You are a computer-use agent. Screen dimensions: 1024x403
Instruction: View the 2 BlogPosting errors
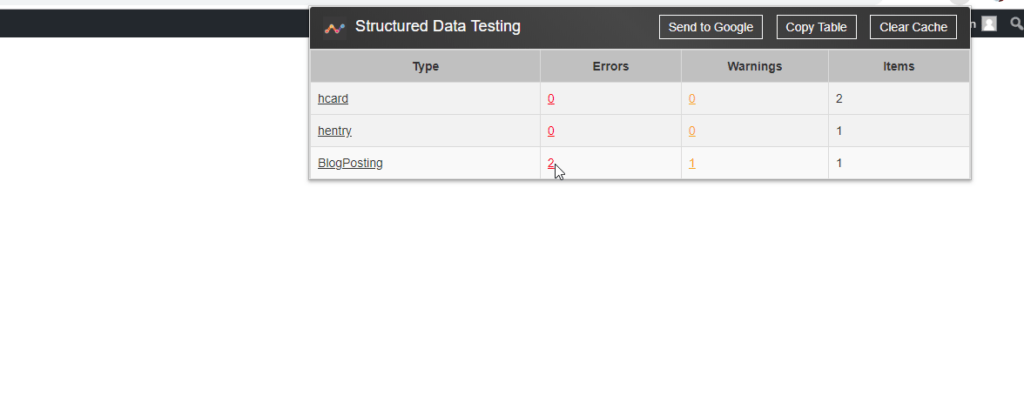[x=551, y=163]
